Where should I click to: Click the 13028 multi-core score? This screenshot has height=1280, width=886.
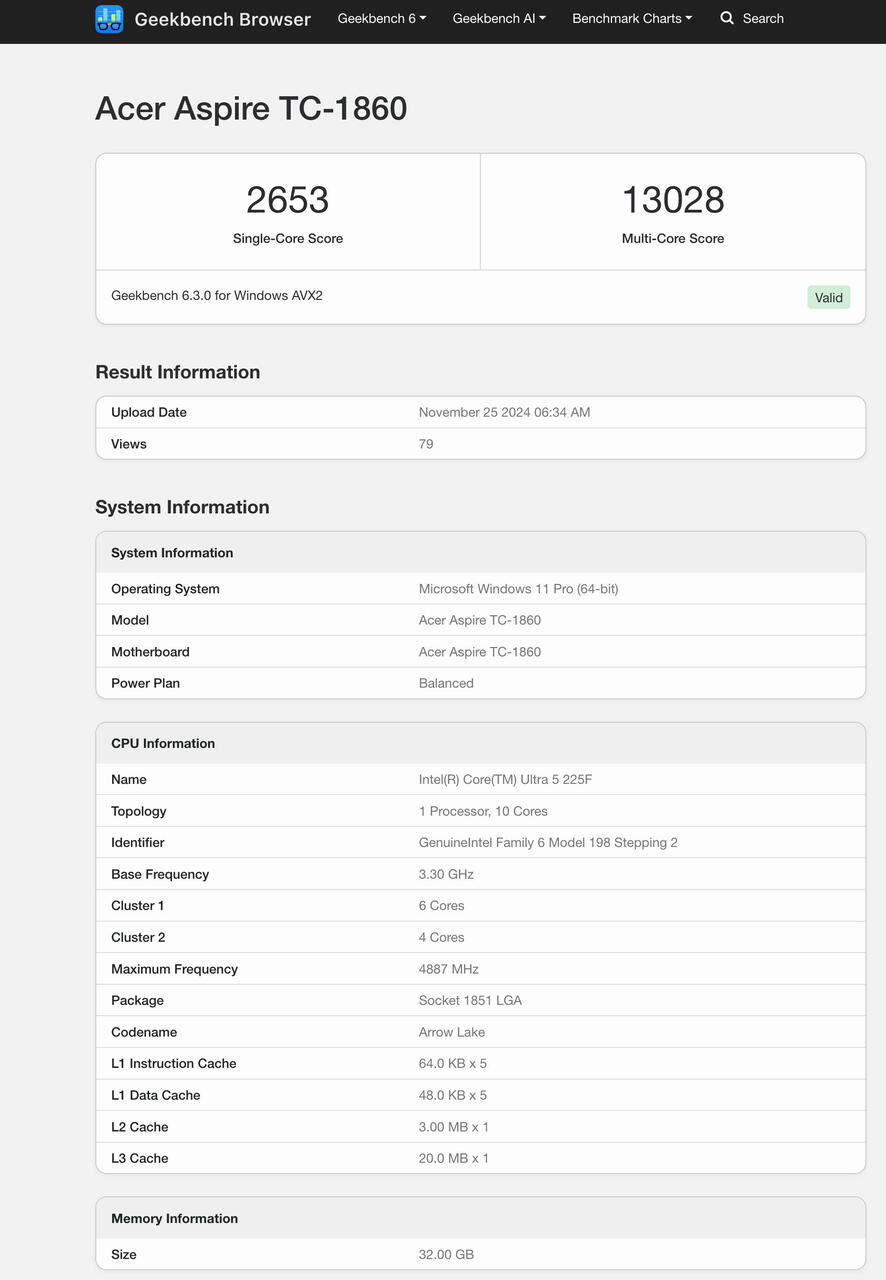click(x=673, y=200)
